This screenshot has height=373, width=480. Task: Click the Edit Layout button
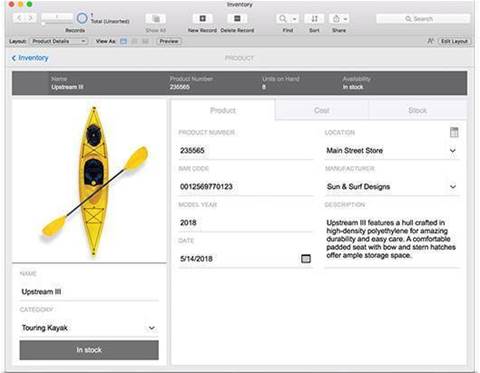(454, 41)
